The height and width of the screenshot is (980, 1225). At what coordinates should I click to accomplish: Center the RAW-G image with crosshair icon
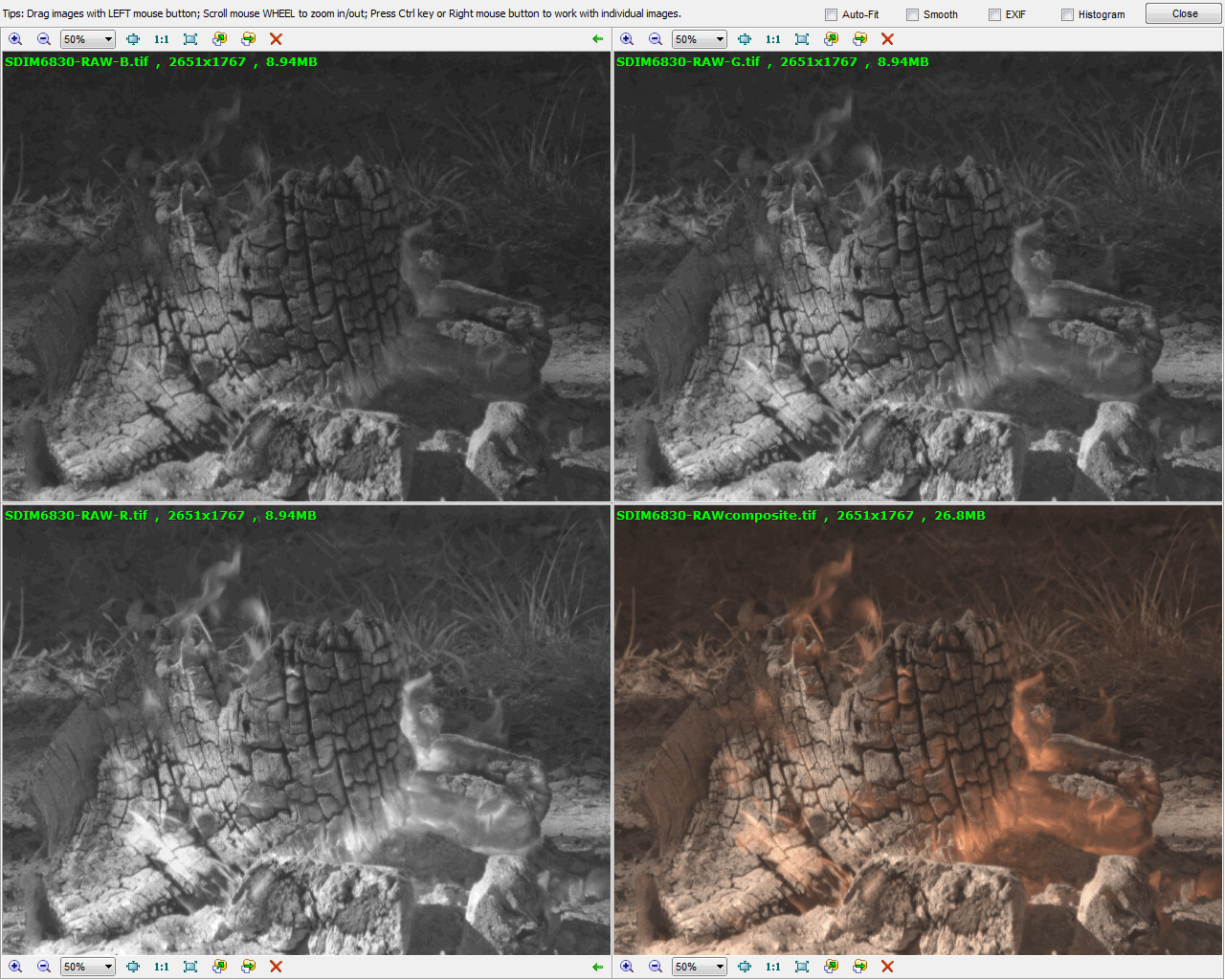(745, 39)
